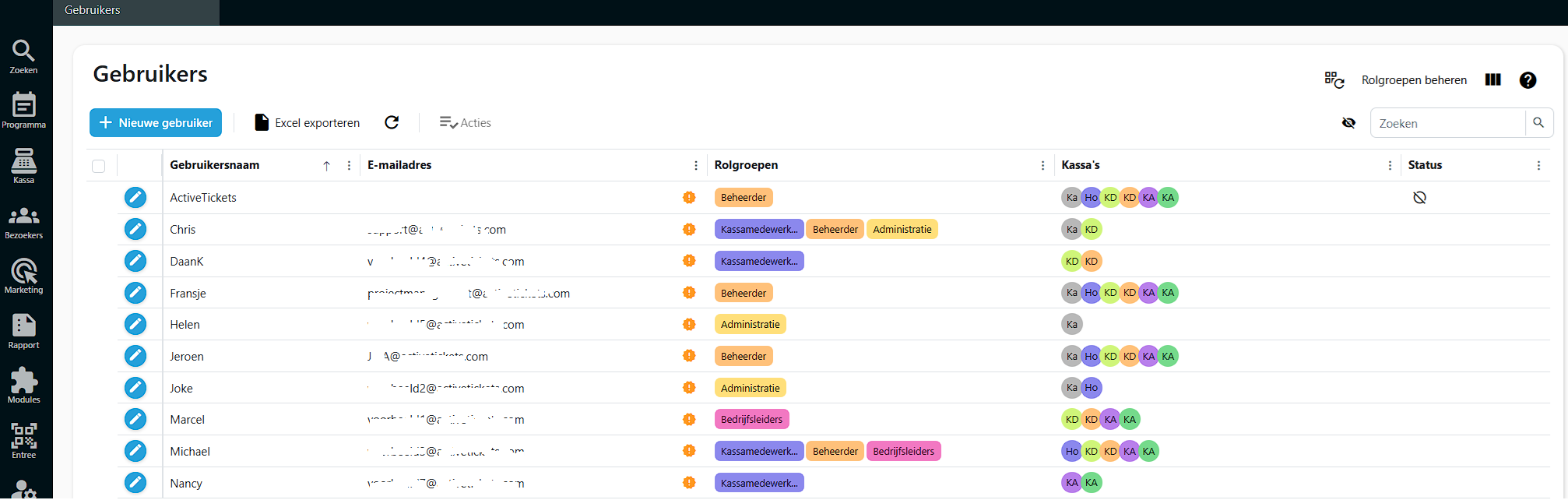Image resolution: width=1568 pixels, height=500 pixels.
Task: Click the refresh icon in the toolbar
Action: tap(392, 122)
